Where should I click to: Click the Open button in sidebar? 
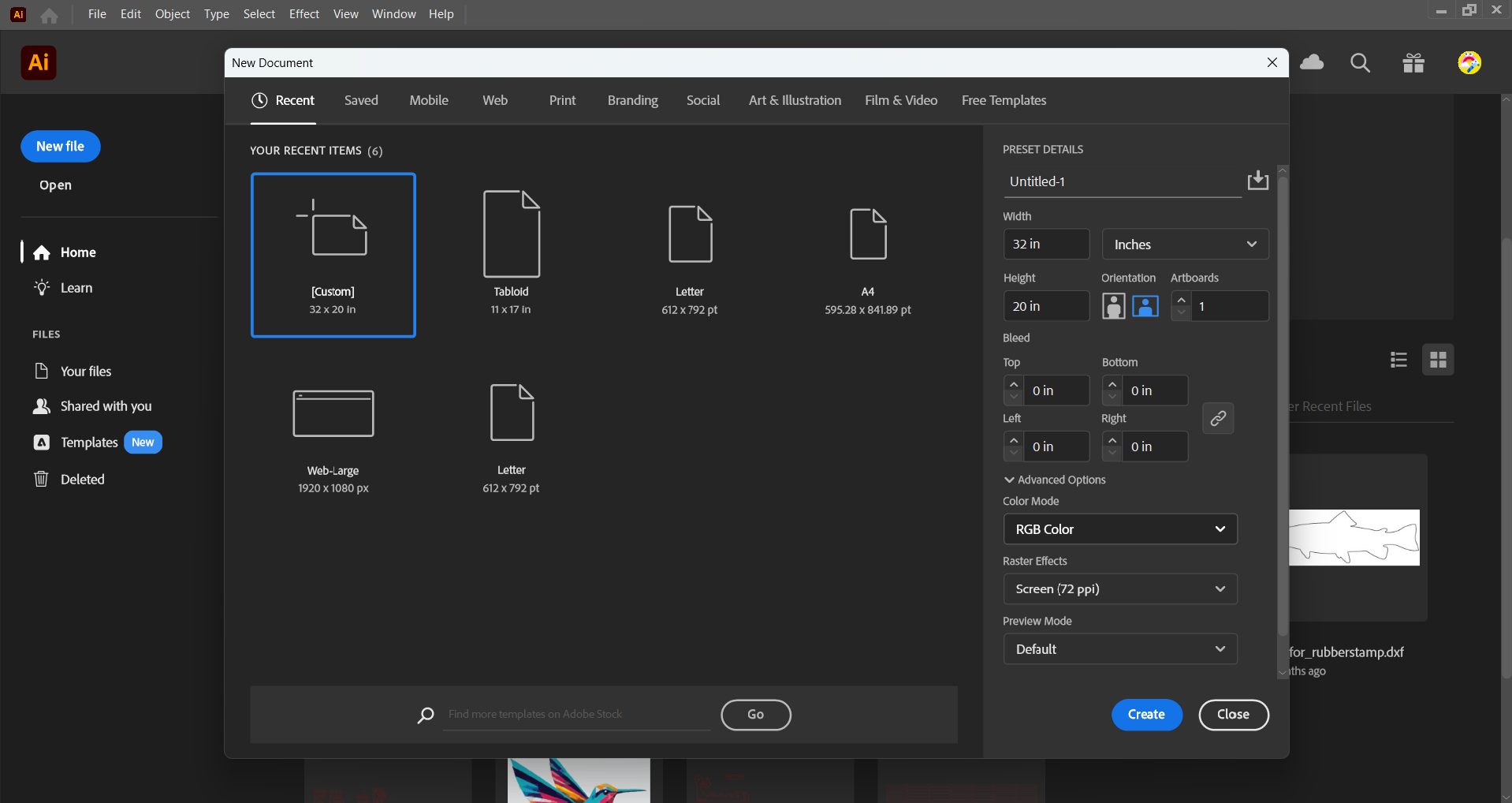click(55, 185)
